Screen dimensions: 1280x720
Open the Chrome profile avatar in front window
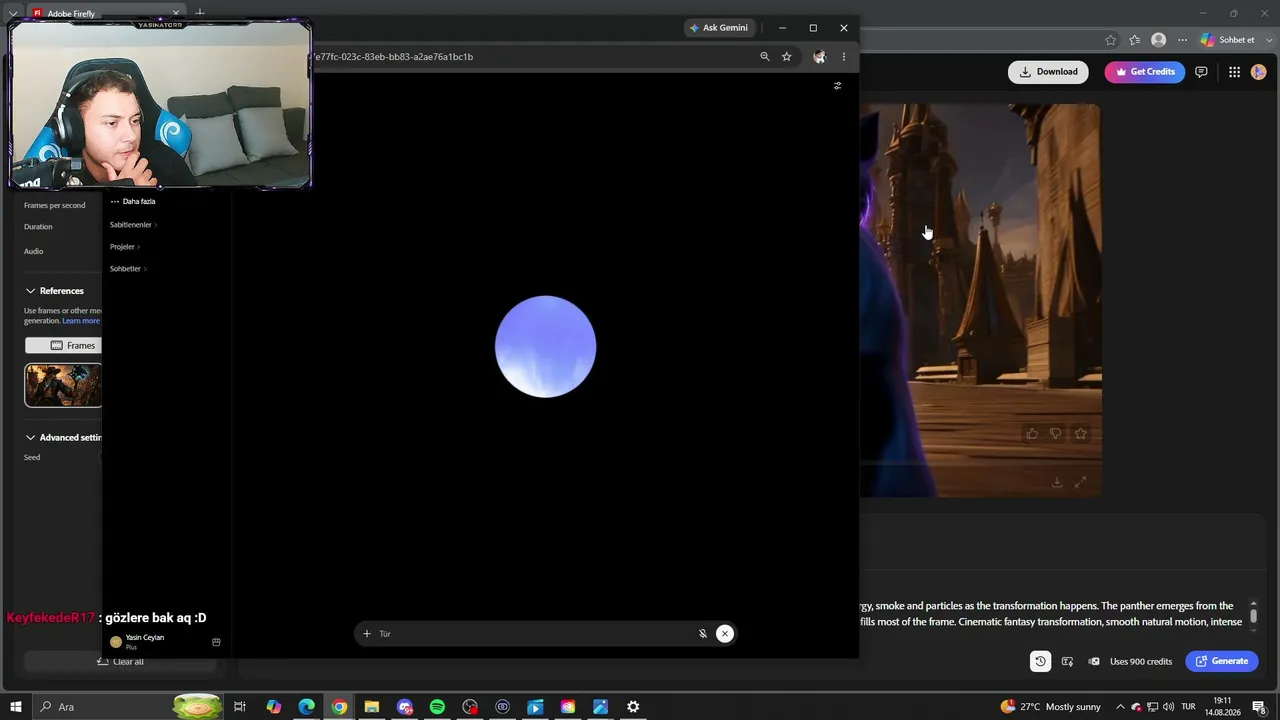pyautogui.click(x=819, y=57)
